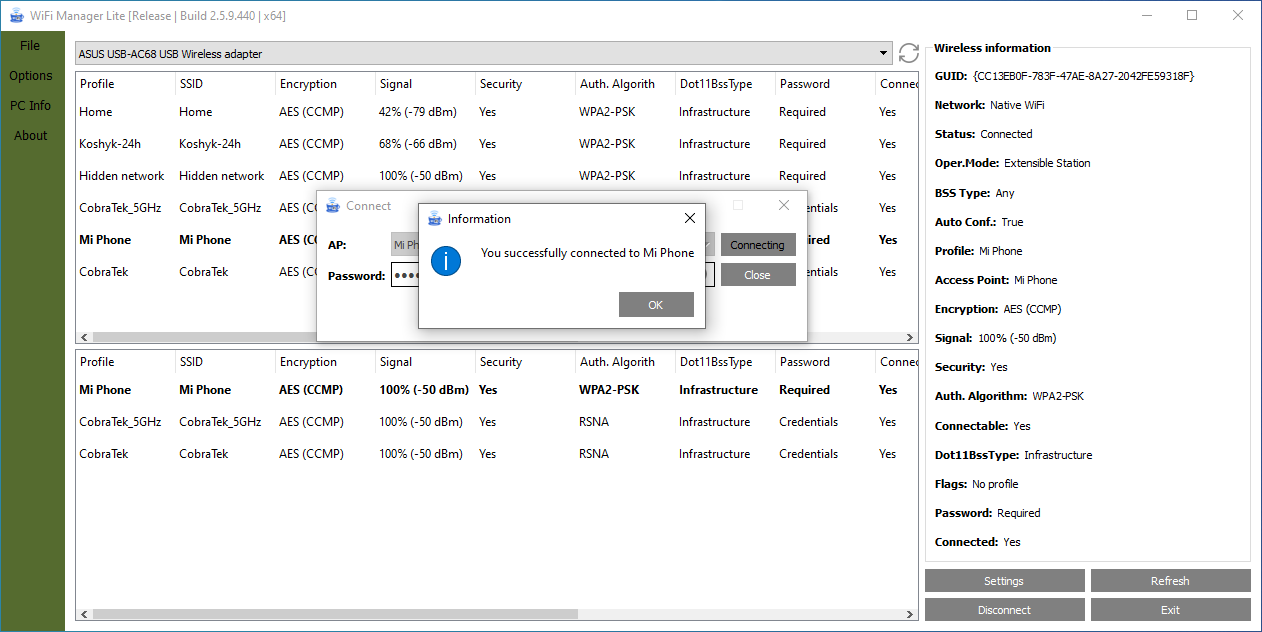Open the ASUS USB-AC68 adapter dropdown
This screenshot has width=1262, height=632.
coord(884,54)
